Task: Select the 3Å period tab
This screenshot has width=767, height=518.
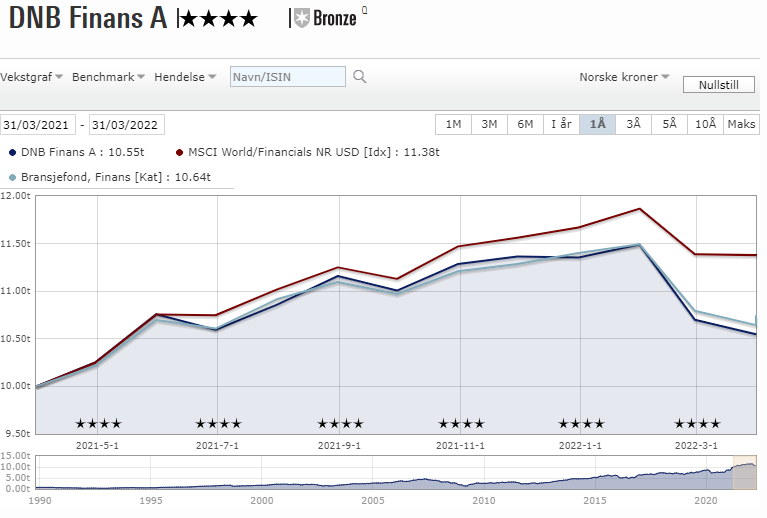Action: coord(633,124)
